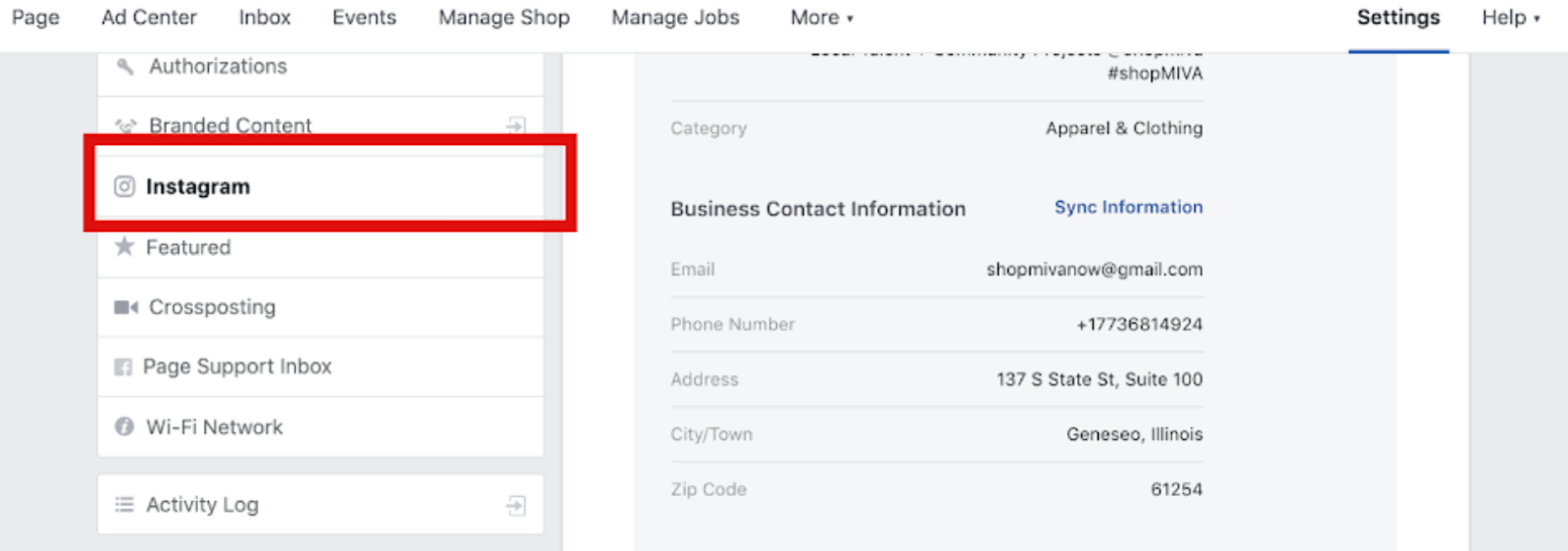
Task: Click the Featured star icon
Action: tap(124, 246)
